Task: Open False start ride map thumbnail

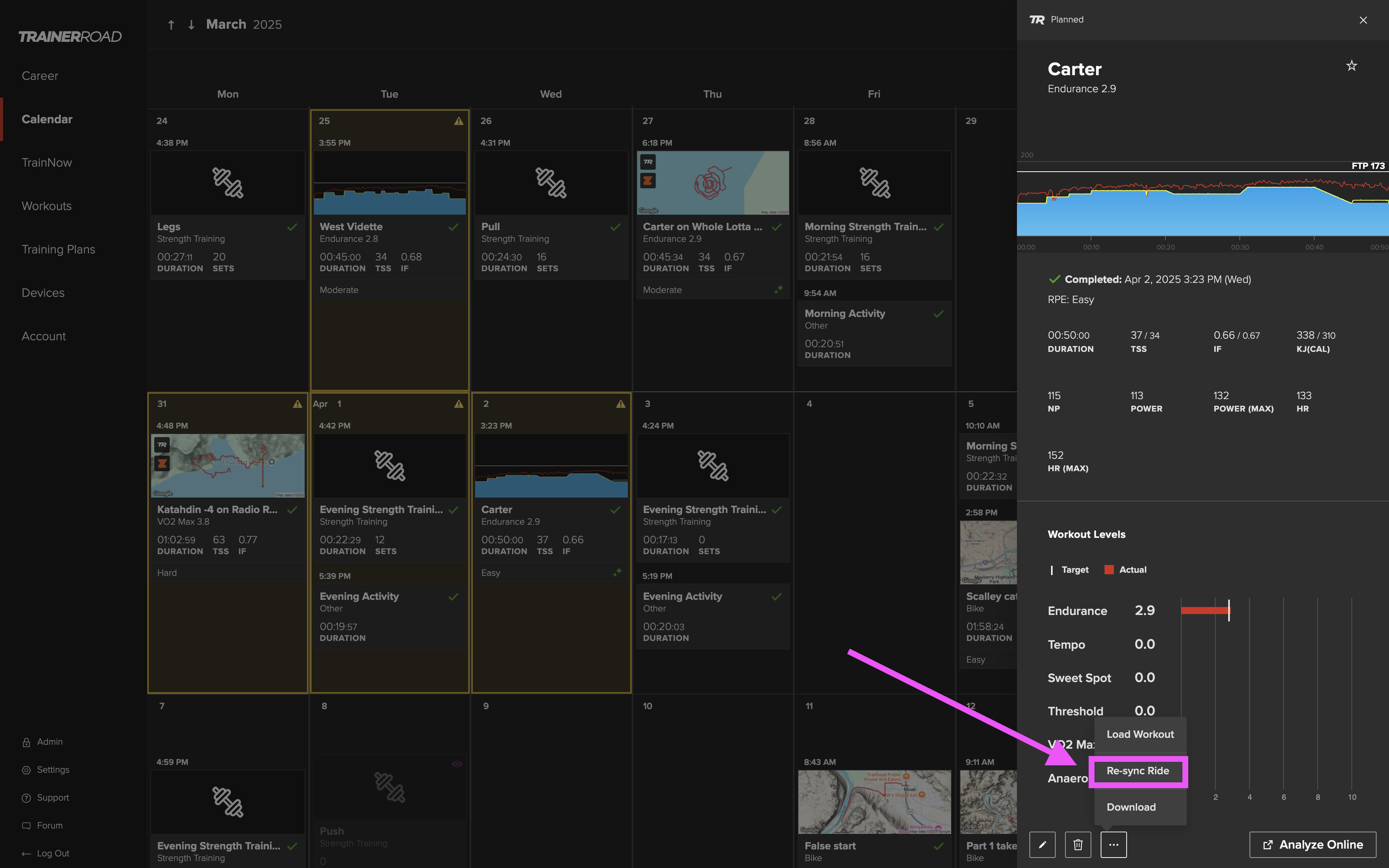Action: tap(874, 802)
